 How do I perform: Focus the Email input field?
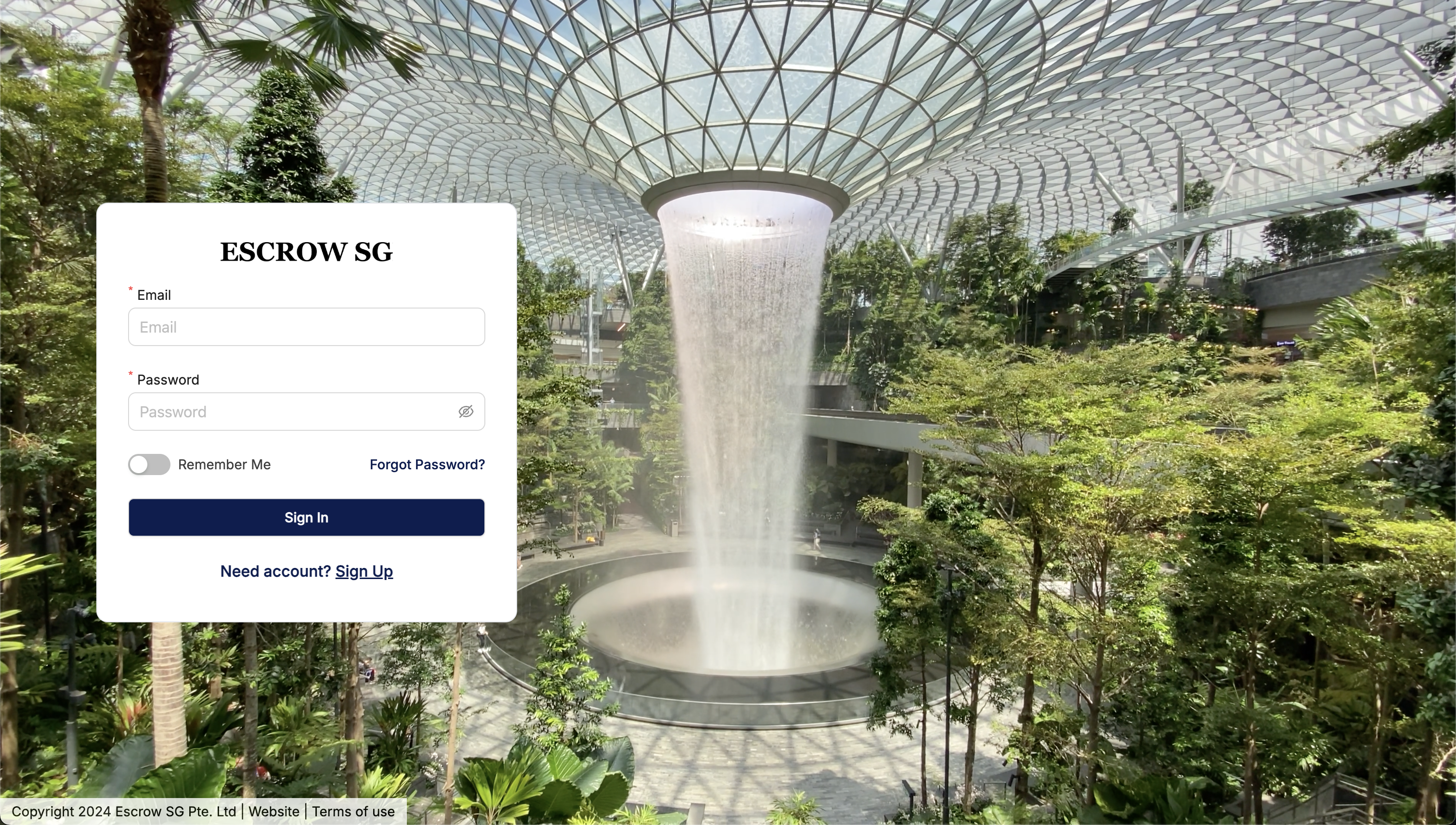coord(307,327)
